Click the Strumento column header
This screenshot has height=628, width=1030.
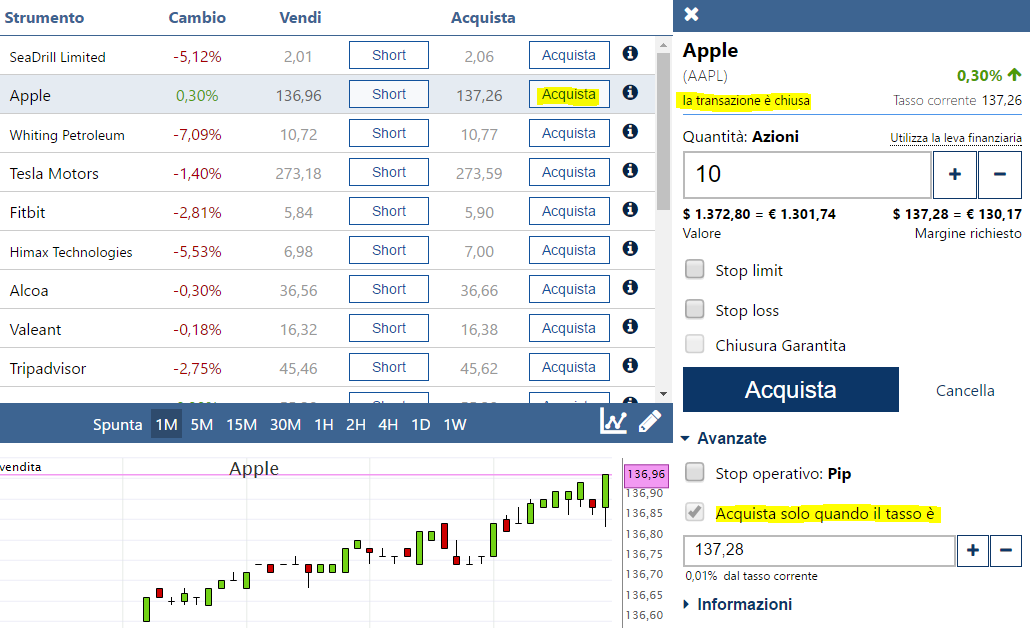pyautogui.click(x=44, y=18)
